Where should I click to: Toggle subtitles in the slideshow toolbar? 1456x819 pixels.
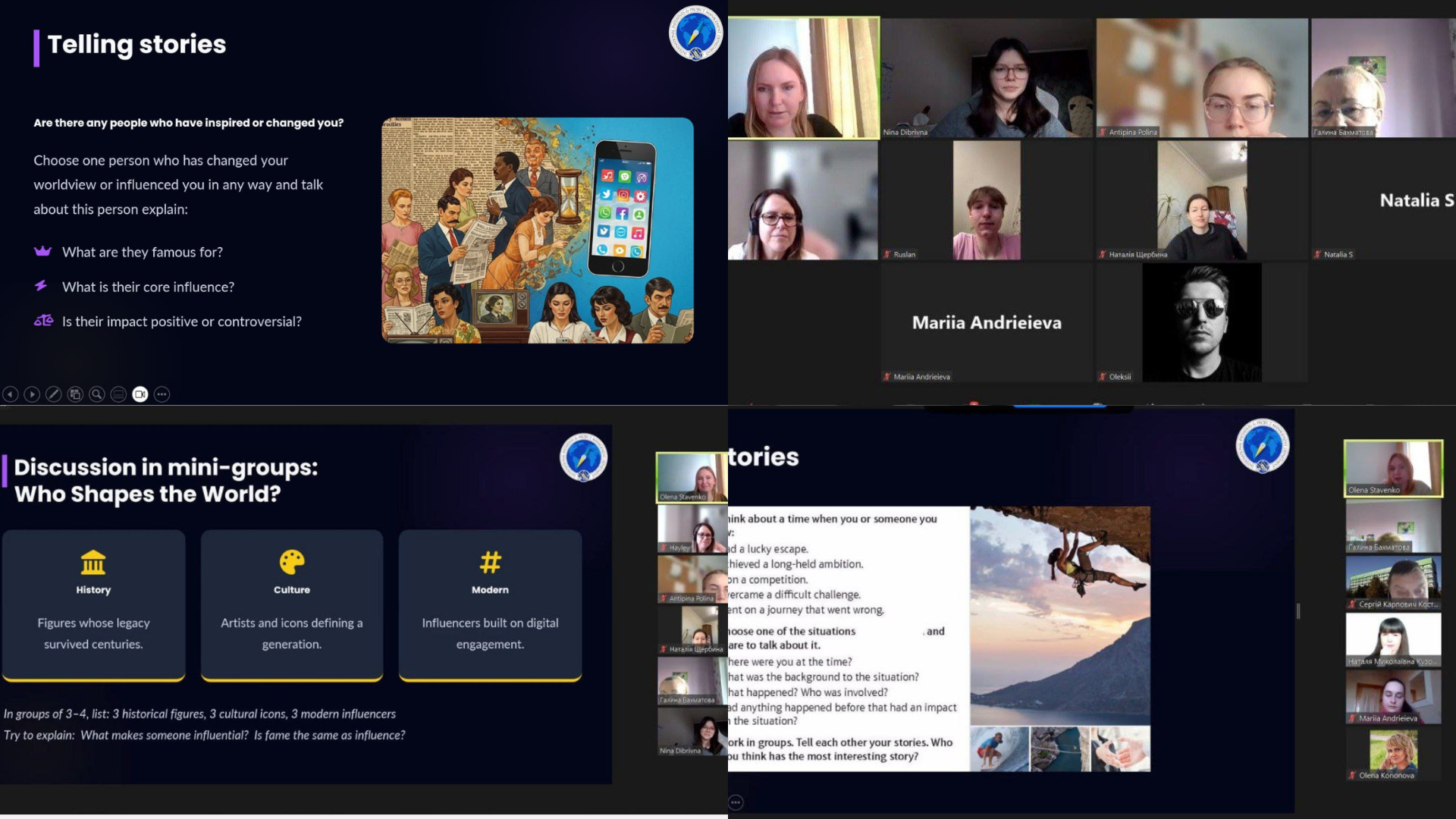[118, 394]
